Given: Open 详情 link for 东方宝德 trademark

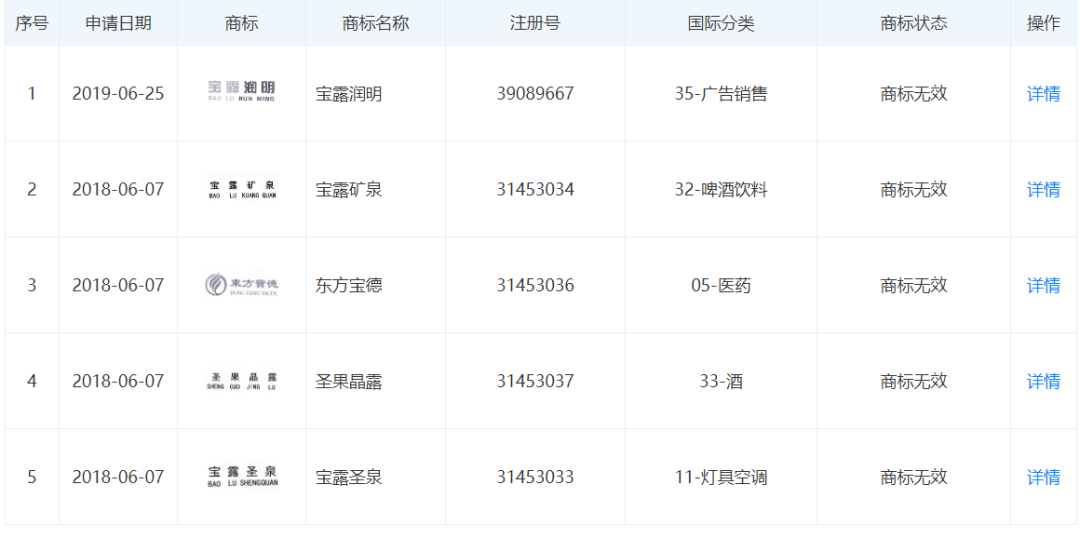Looking at the screenshot, I should pos(1043,286).
